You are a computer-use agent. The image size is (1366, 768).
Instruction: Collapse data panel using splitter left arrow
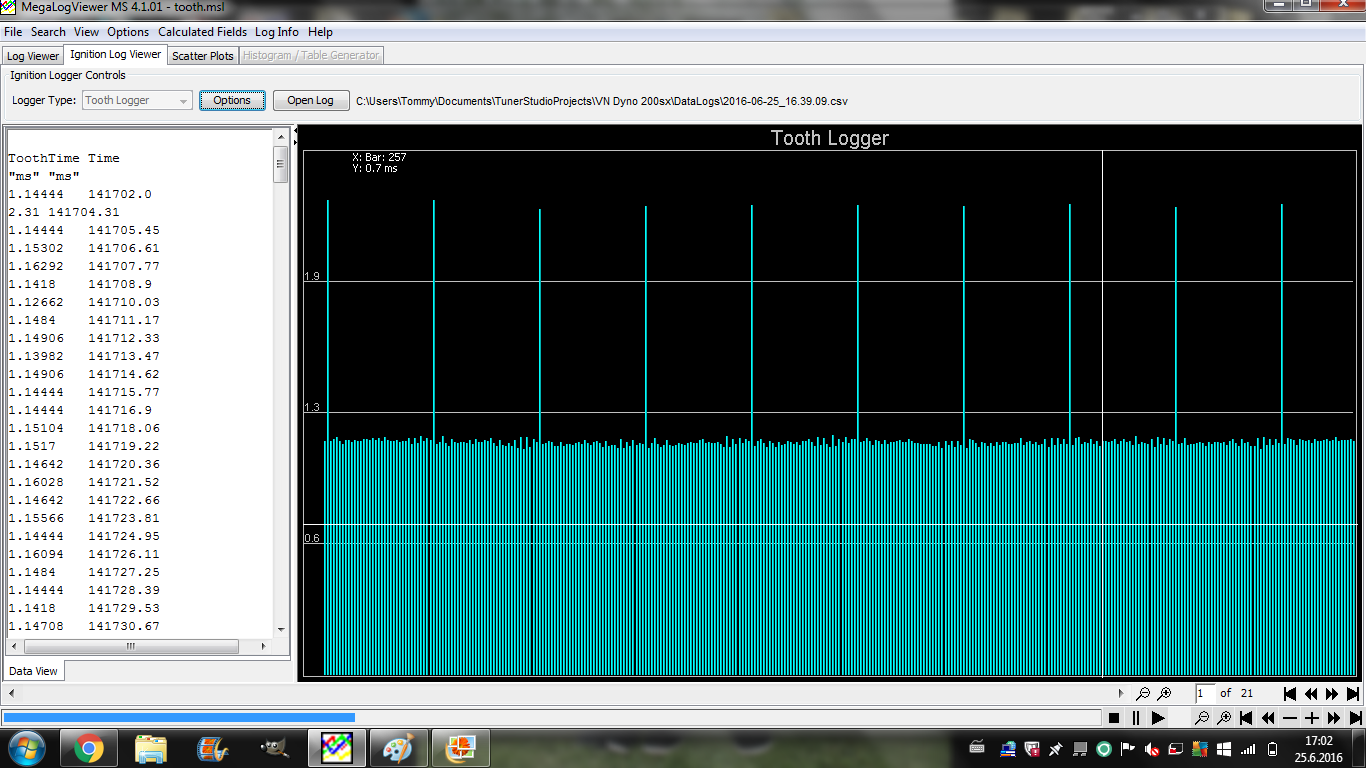(x=294, y=130)
